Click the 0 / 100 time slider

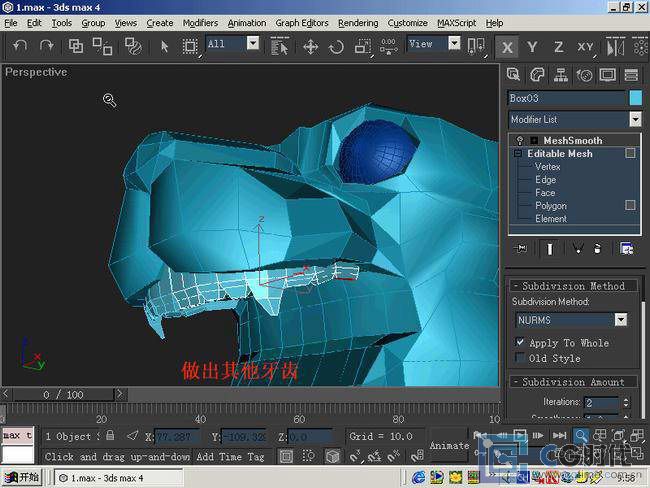[63, 394]
